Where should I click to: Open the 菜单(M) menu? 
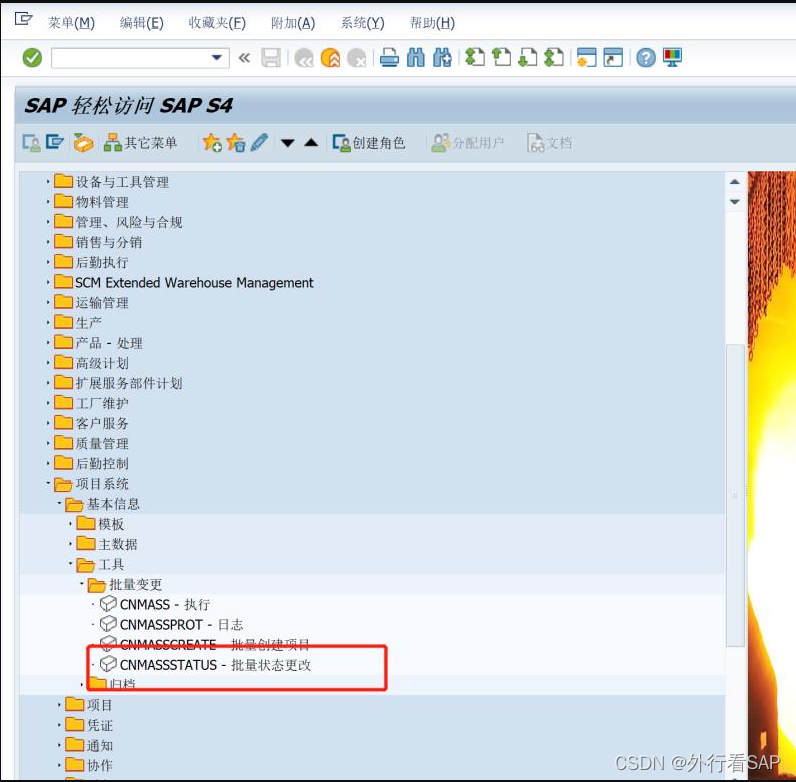point(71,23)
